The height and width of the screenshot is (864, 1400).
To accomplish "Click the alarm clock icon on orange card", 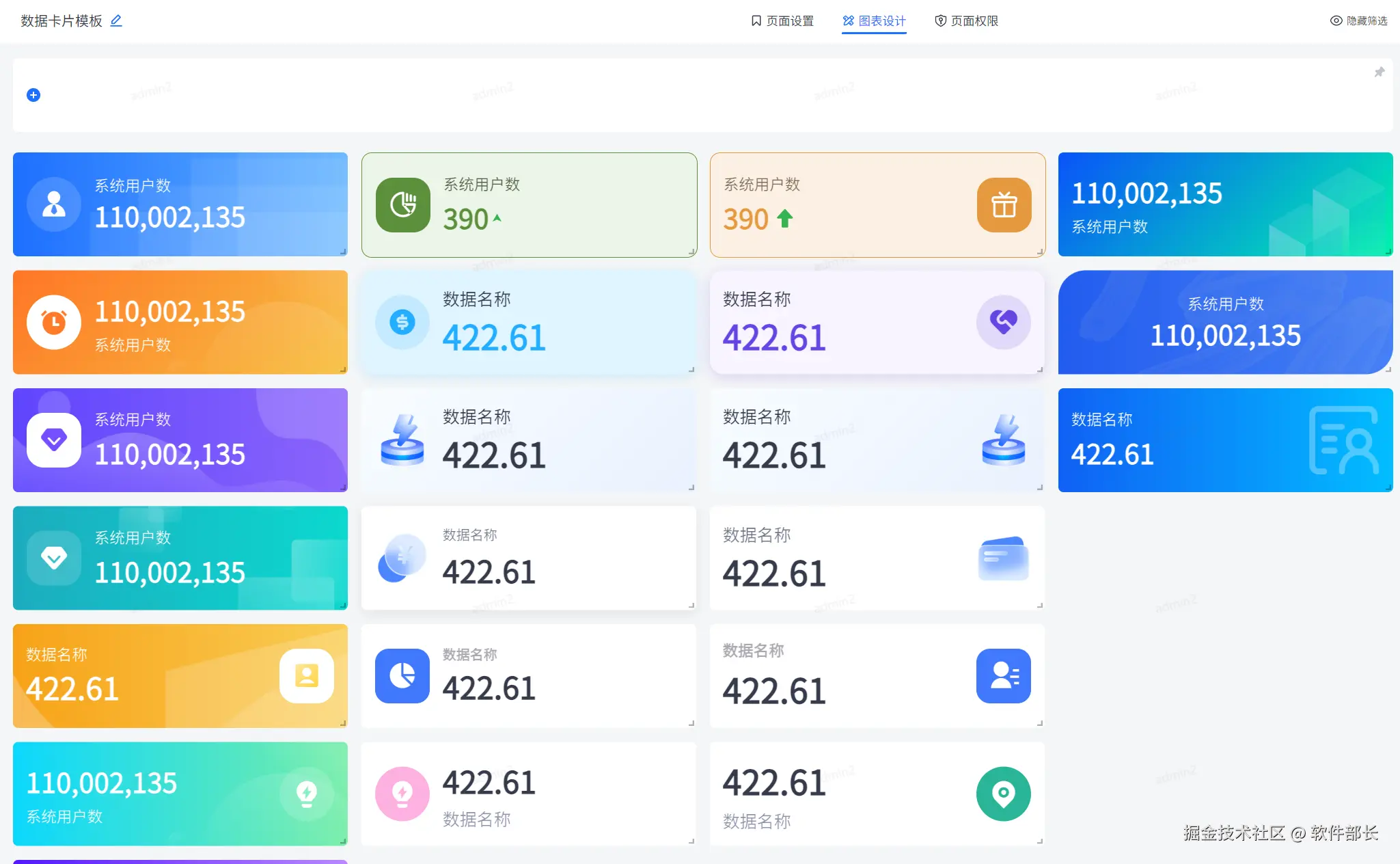I will click(x=54, y=322).
